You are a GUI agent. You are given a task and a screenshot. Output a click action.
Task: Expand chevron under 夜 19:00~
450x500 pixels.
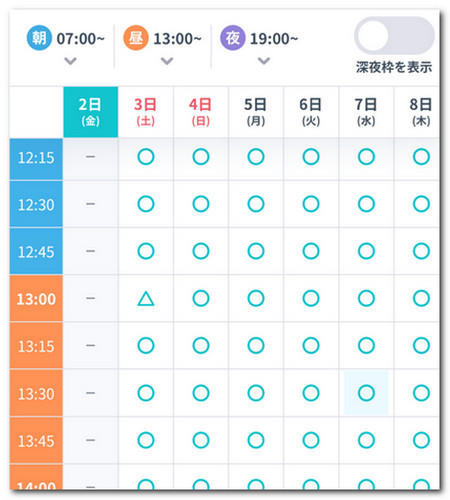264,61
